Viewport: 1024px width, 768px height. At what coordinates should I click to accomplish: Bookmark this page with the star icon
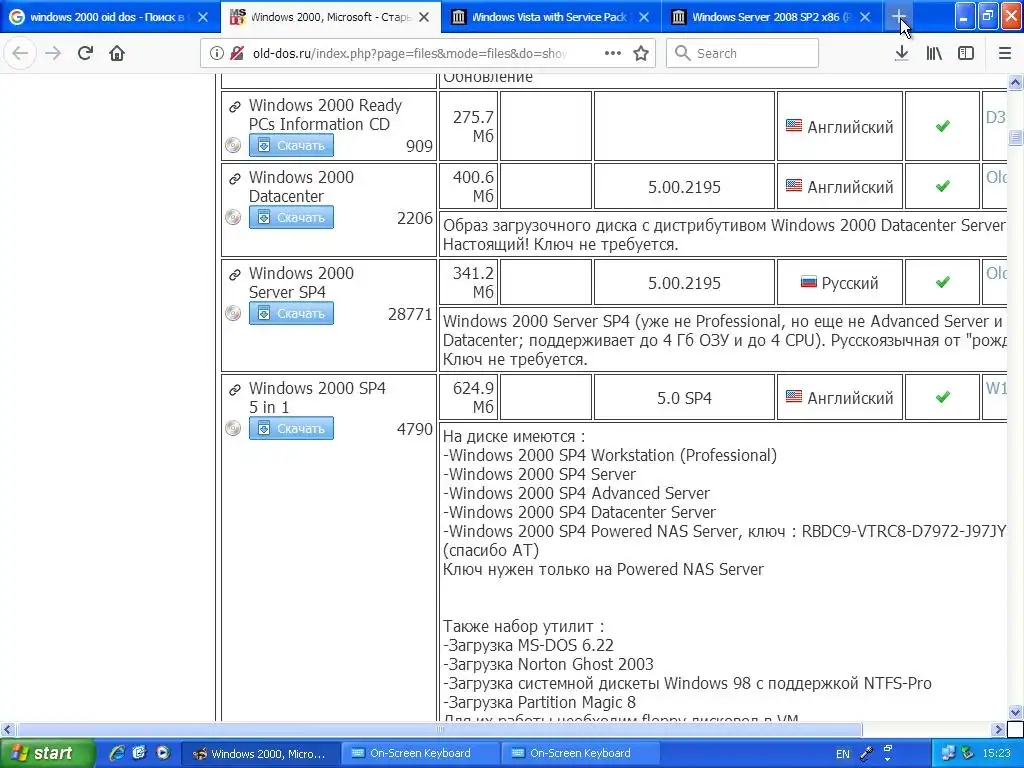click(641, 54)
